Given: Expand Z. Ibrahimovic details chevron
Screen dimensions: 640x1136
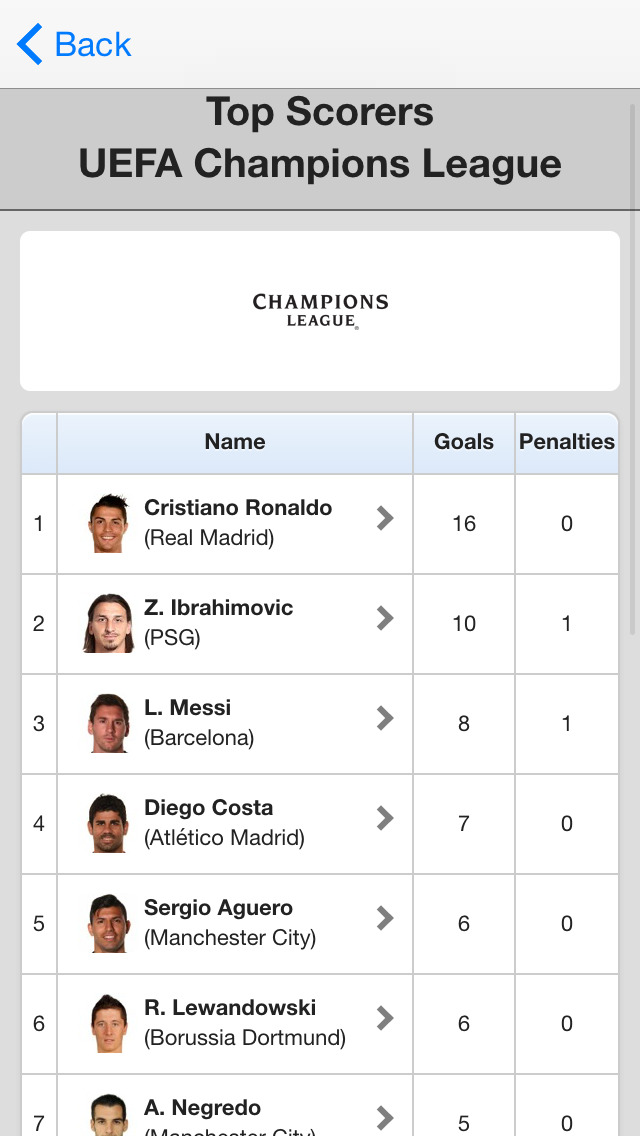Looking at the screenshot, I should pos(385,618).
